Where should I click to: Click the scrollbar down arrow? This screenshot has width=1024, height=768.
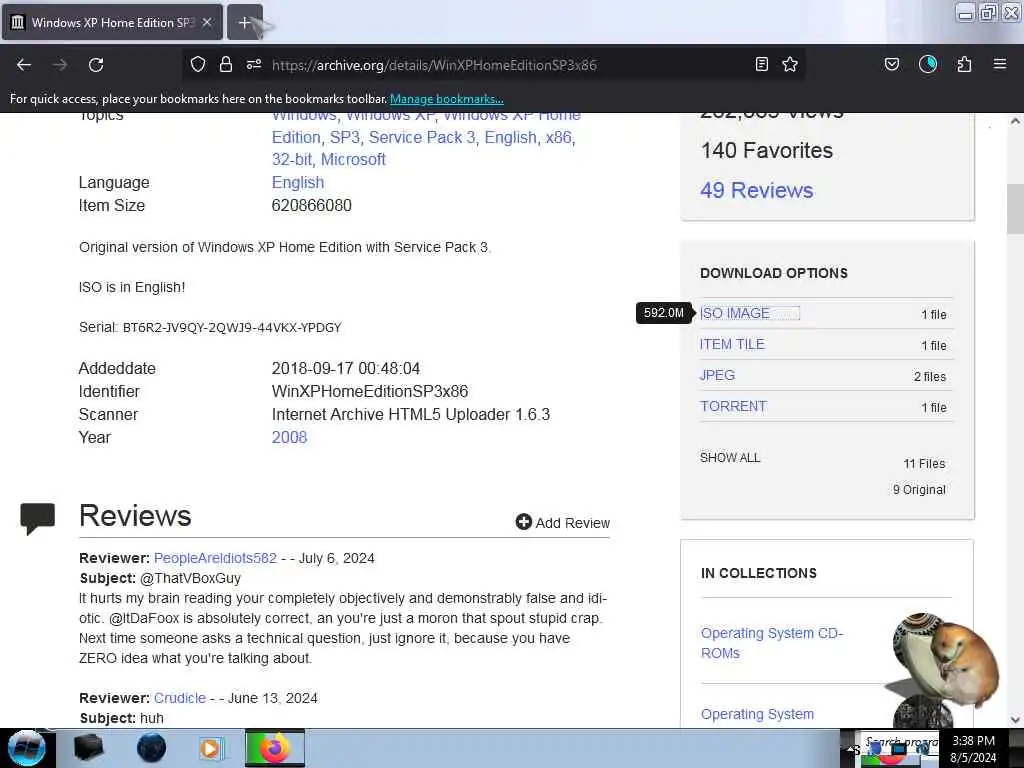tap(1015, 720)
